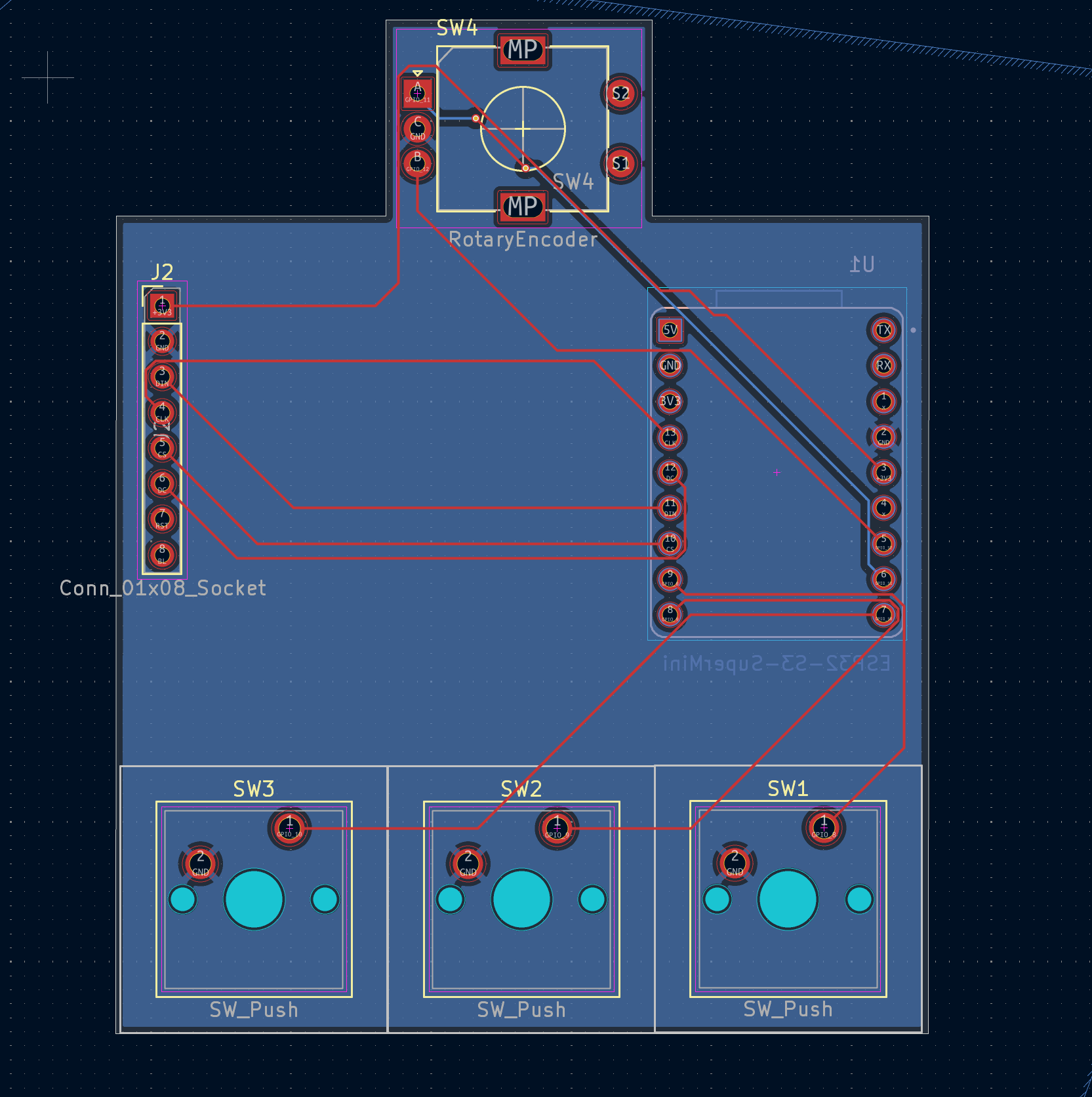Click the mirrored ESP32-S3-SuperMini text
The height and width of the screenshot is (1097, 1092).
[x=777, y=664]
